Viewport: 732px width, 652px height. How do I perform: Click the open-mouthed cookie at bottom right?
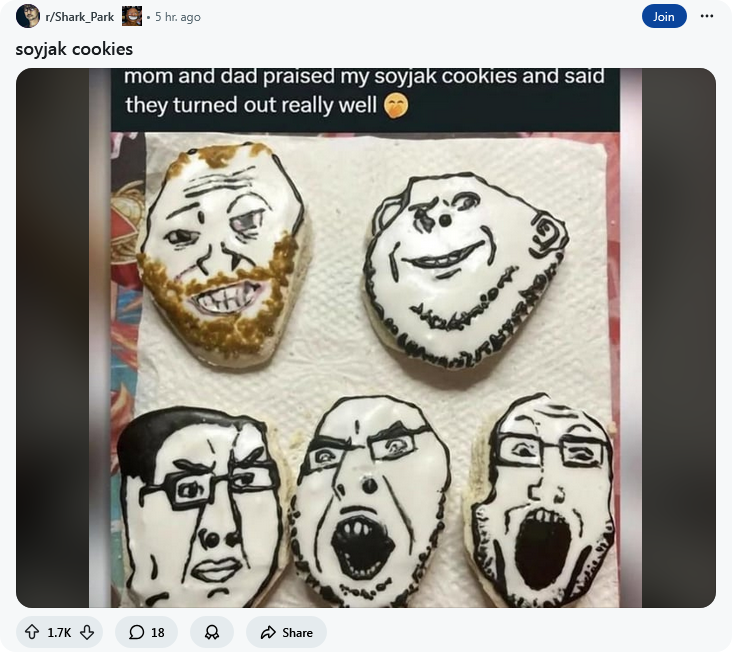(542, 502)
